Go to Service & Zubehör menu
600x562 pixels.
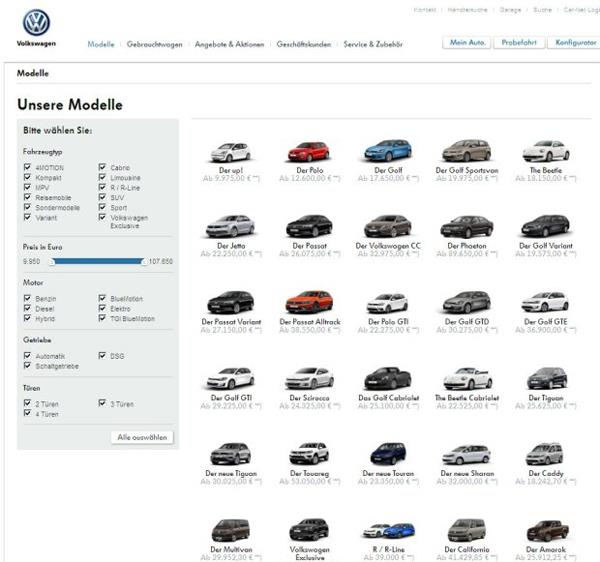coord(373,45)
